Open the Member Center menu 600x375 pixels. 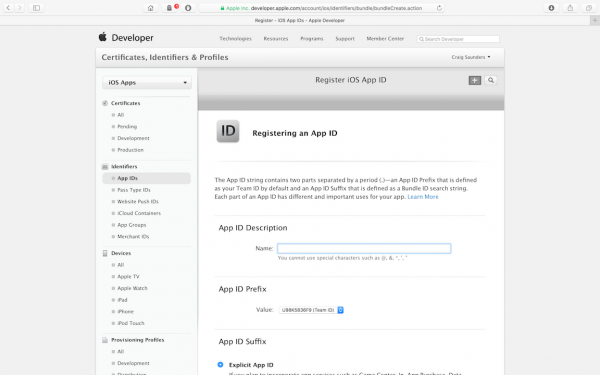pyautogui.click(x=385, y=39)
